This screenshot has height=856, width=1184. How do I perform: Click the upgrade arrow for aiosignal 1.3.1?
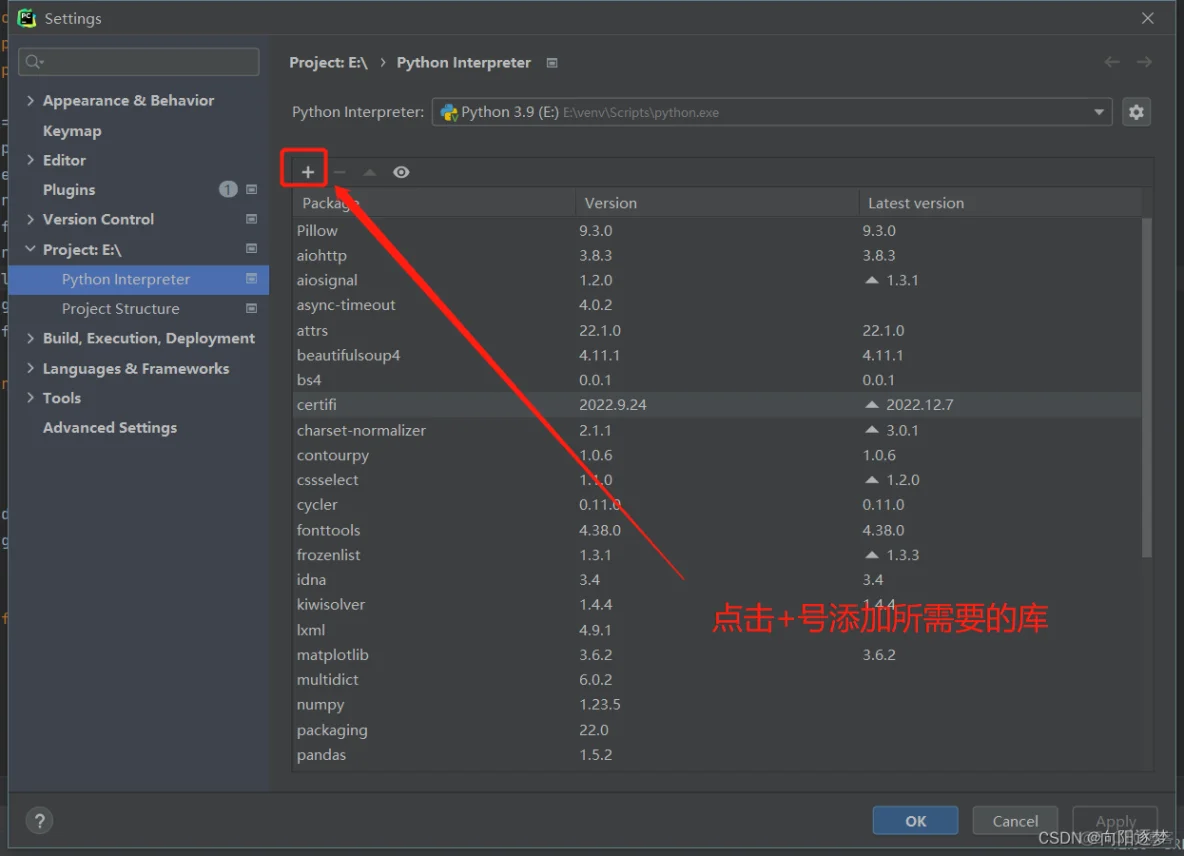click(871, 280)
